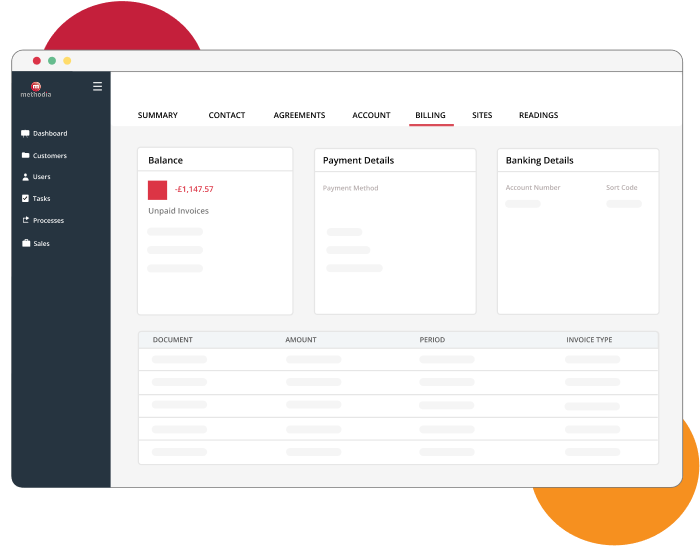This screenshot has height=558, width=700.
Task: Click the Balance card heading
Action: (x=166, y=160)
